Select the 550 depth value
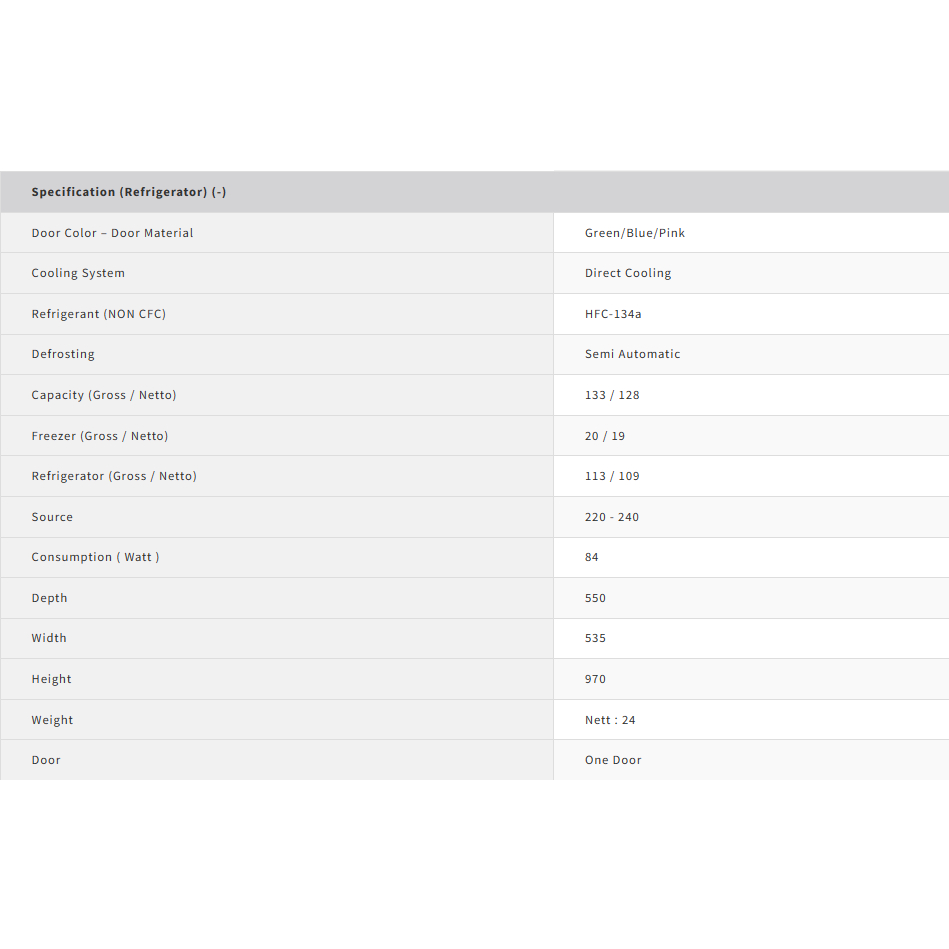The width and height of the screenshot is (949, 949). [x=595, y=598]
